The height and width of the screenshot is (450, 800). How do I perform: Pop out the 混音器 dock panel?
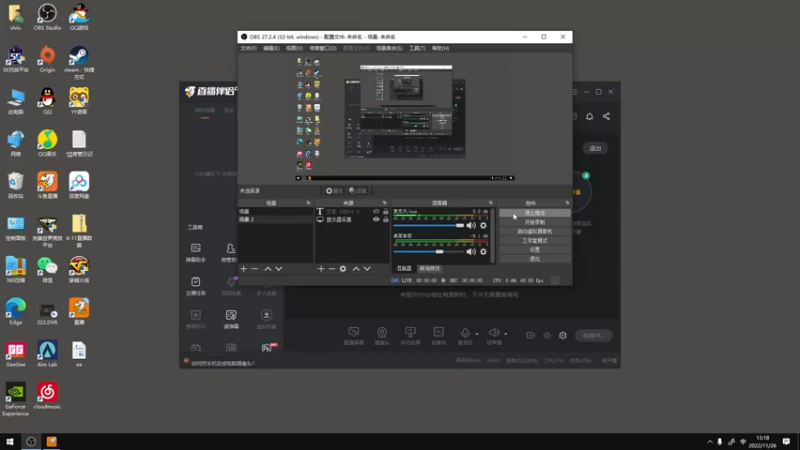point(491,203)
